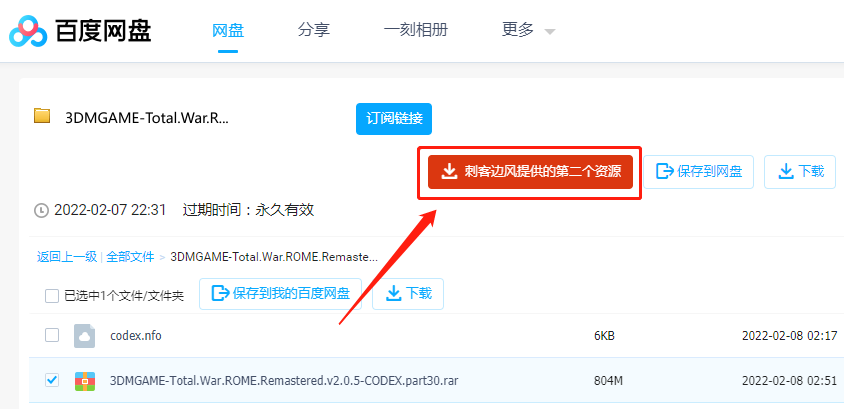This screenshot has width=844, height=409.
Task: Click the RAR archive icon for part30.rar
Action: point(85,381)
